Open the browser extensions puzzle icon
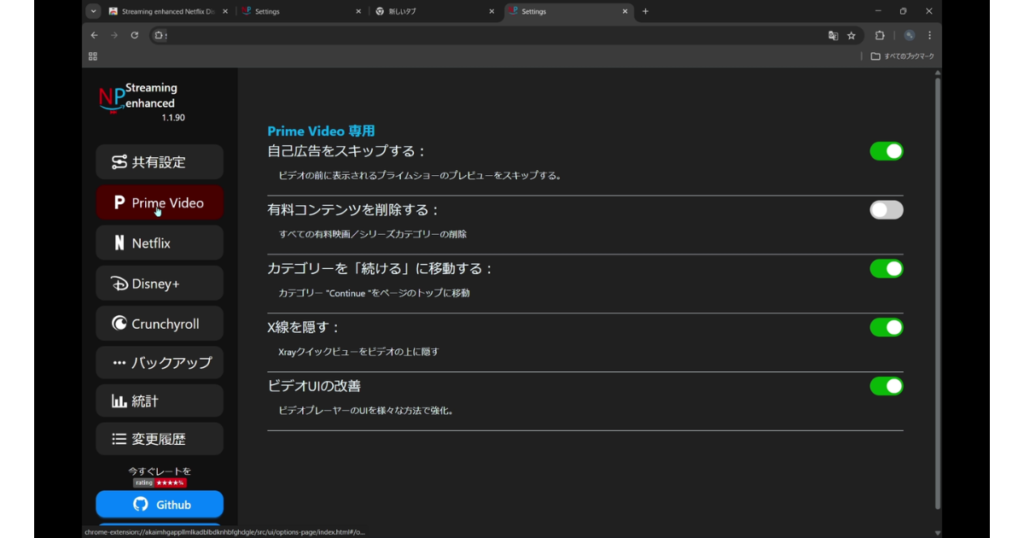This screenshot has width=1024, height=538. coord(880,35)
